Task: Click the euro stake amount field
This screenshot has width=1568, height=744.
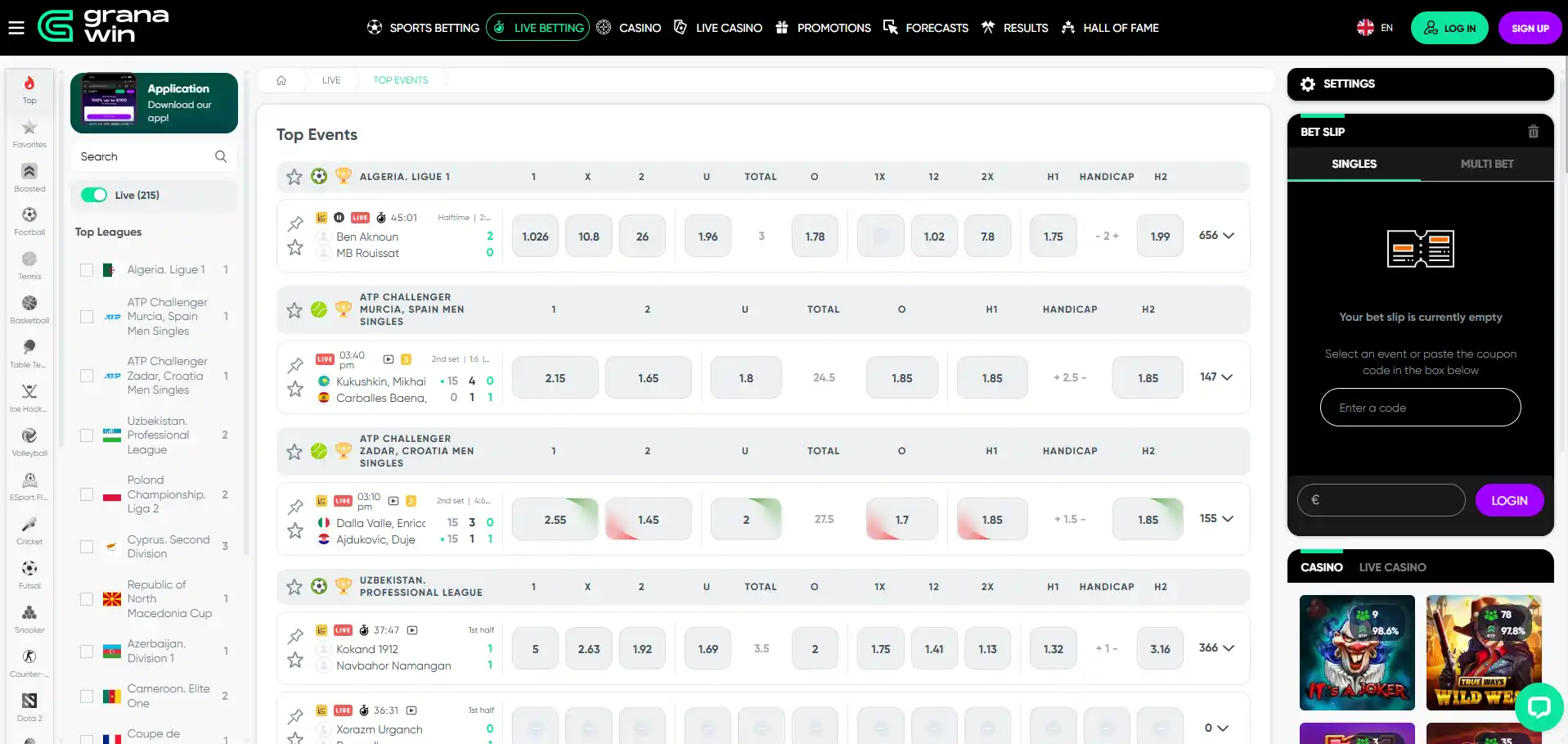Action: pyautogui.click(x=1381, y=500)
